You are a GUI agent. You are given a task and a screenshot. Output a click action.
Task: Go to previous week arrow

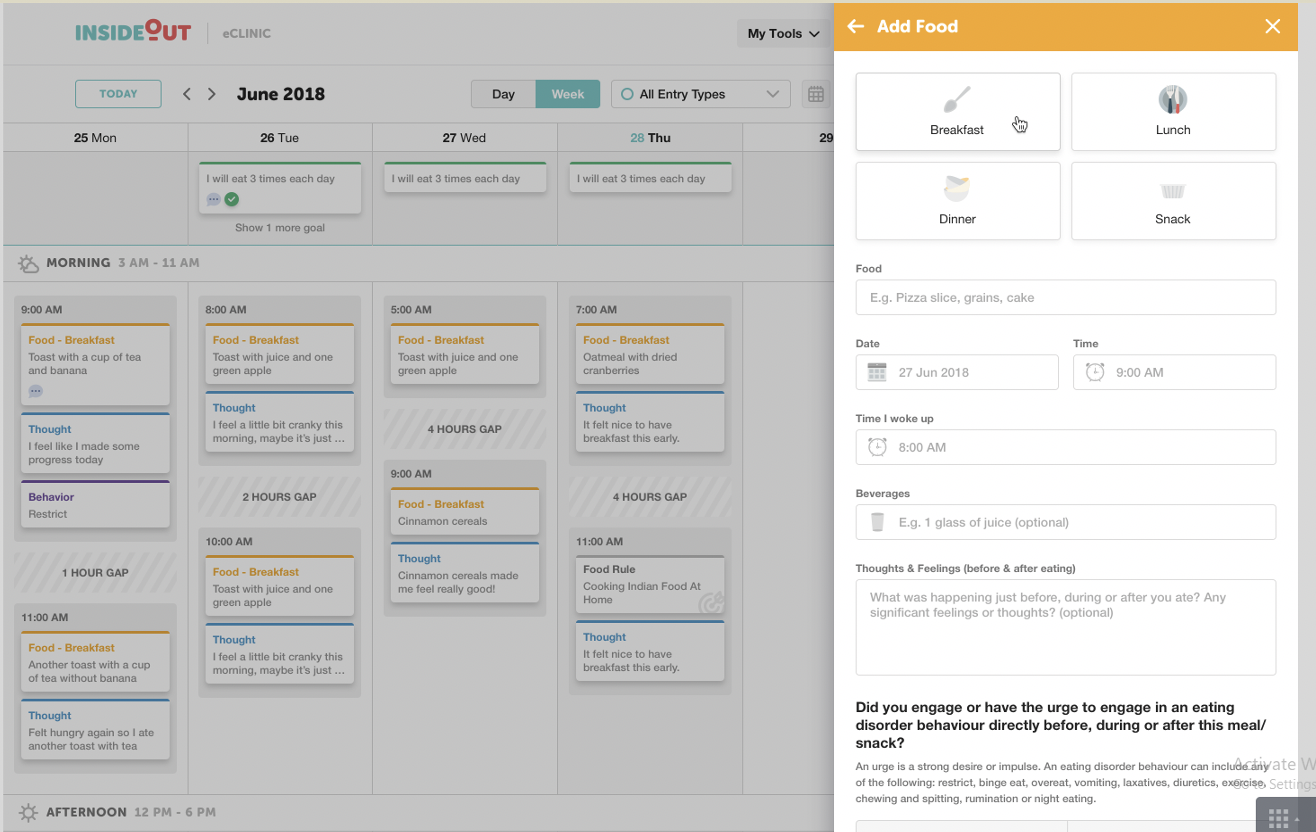point(187,94)
